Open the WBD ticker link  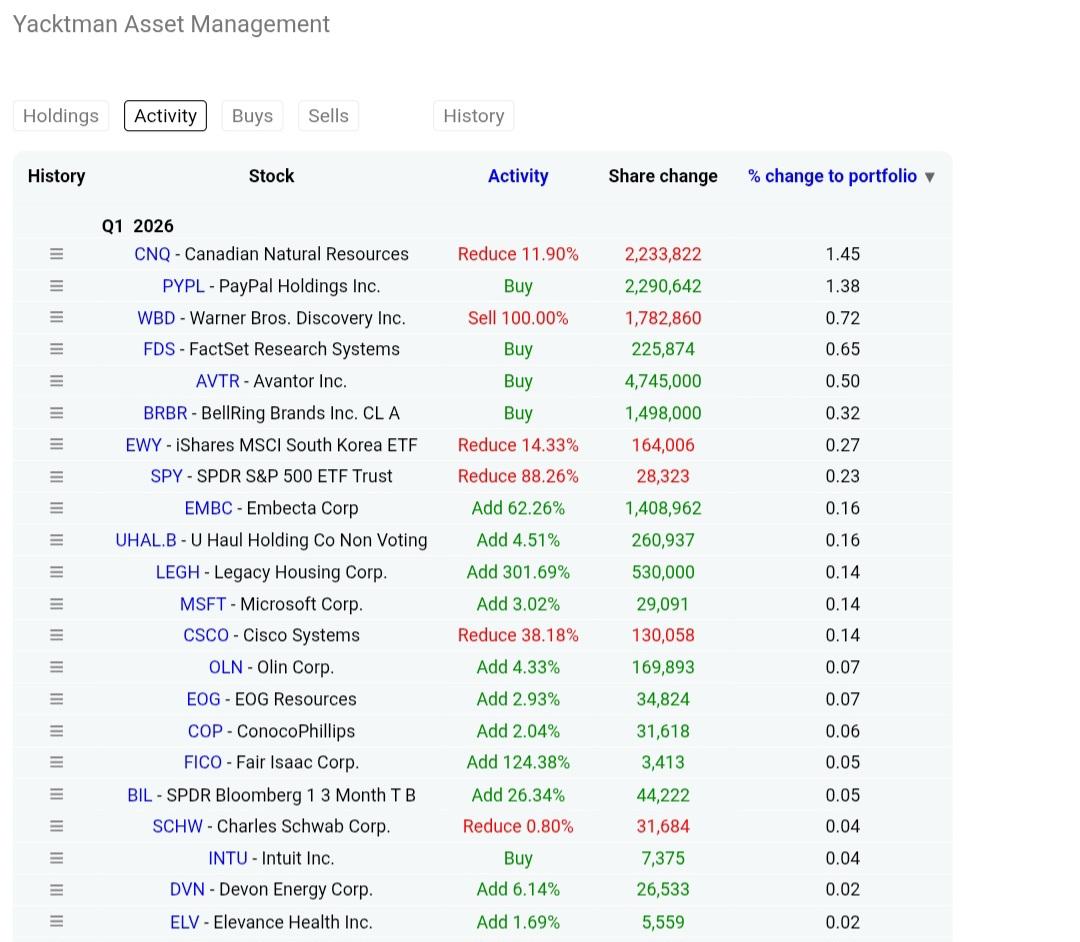click(x=156, y=317)
